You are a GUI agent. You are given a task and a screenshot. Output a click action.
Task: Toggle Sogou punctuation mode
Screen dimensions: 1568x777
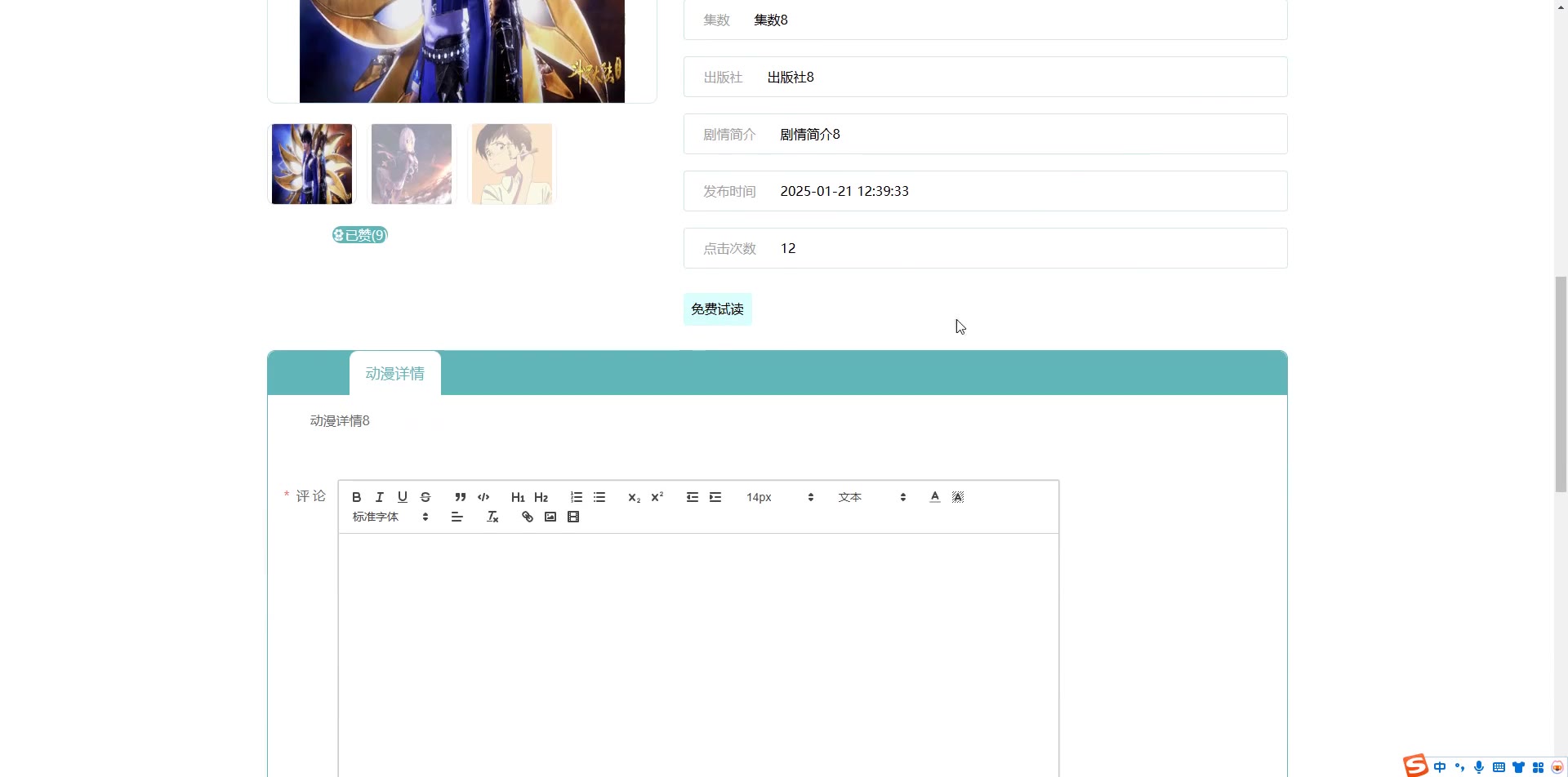point(1459,767)
